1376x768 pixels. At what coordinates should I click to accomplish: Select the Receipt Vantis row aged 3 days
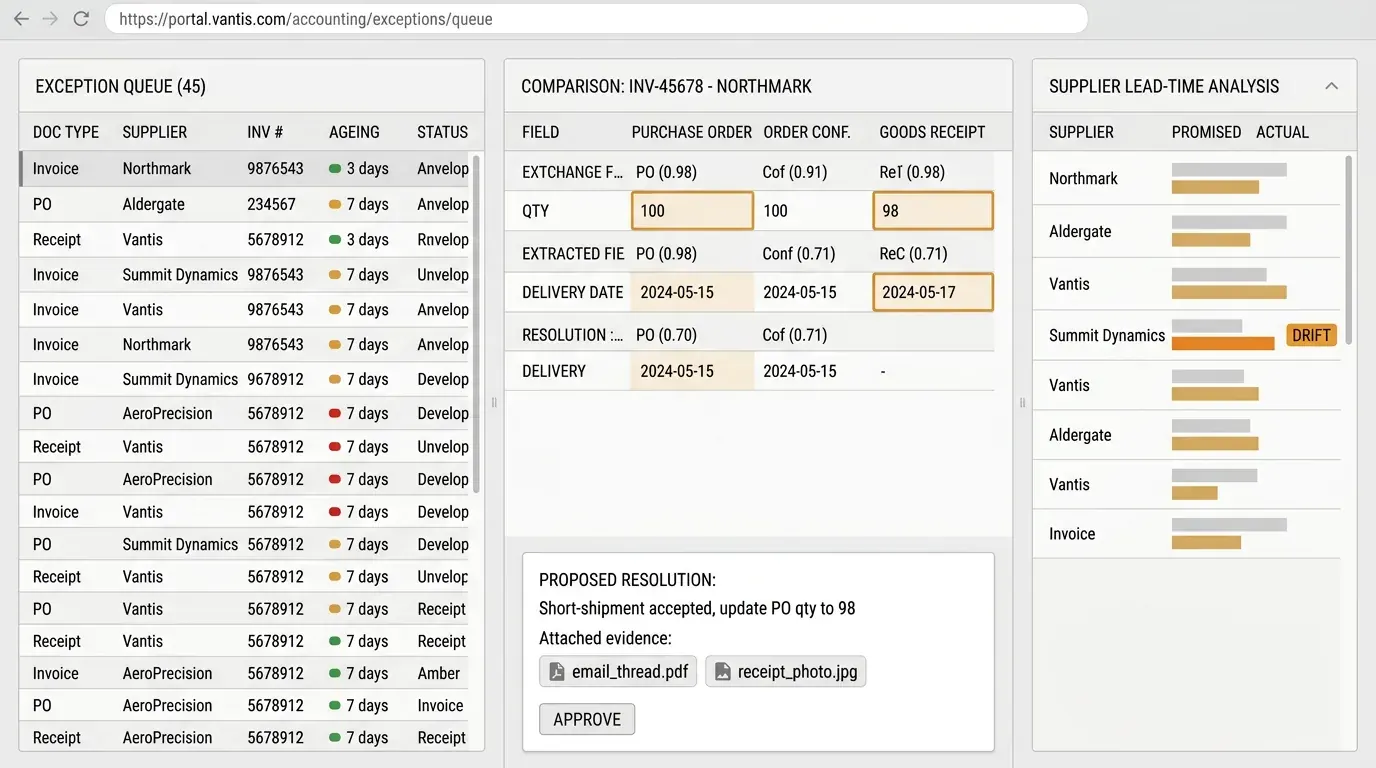246,239
